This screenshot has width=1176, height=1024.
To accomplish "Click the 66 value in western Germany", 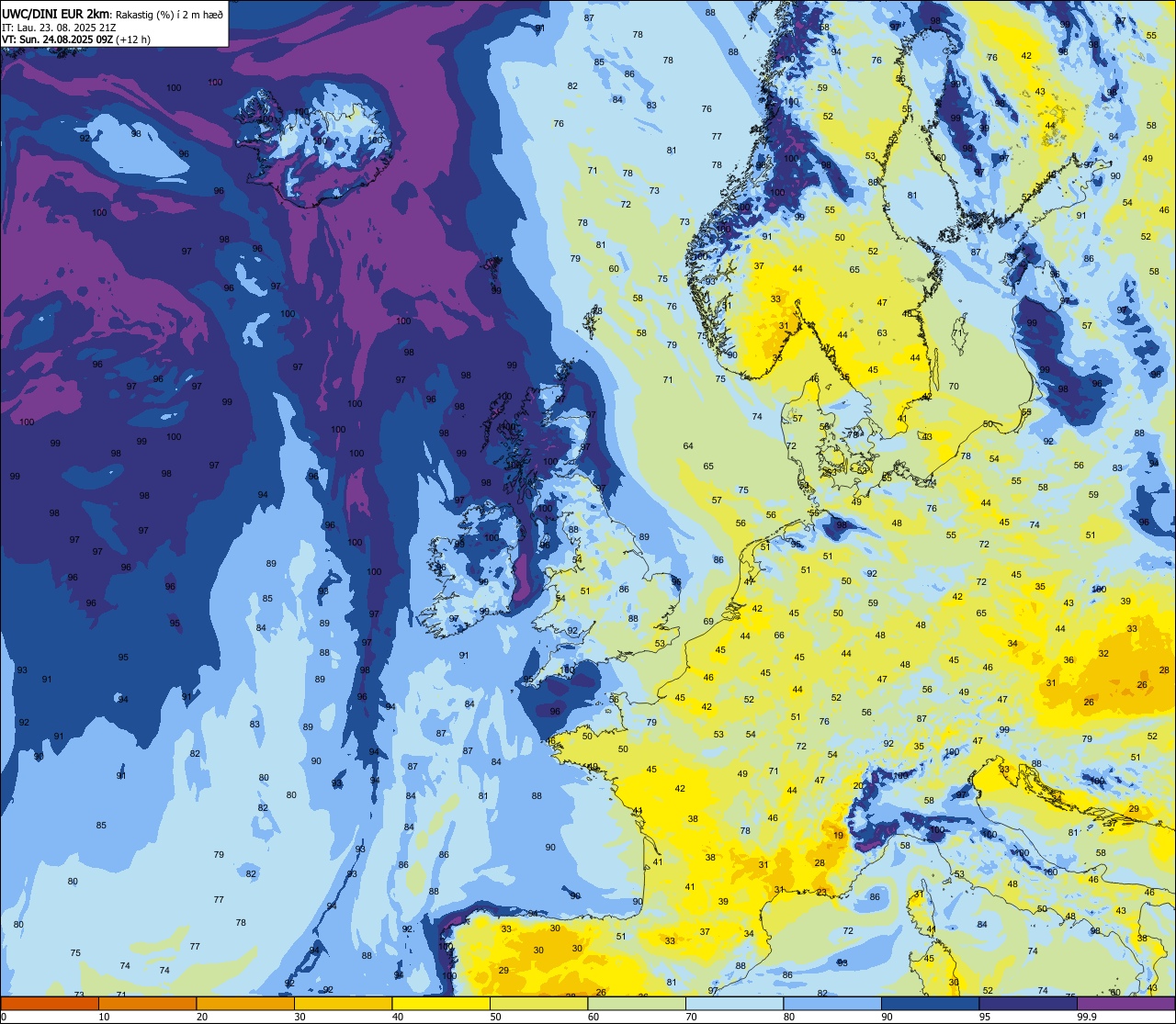I will [779, 636].
